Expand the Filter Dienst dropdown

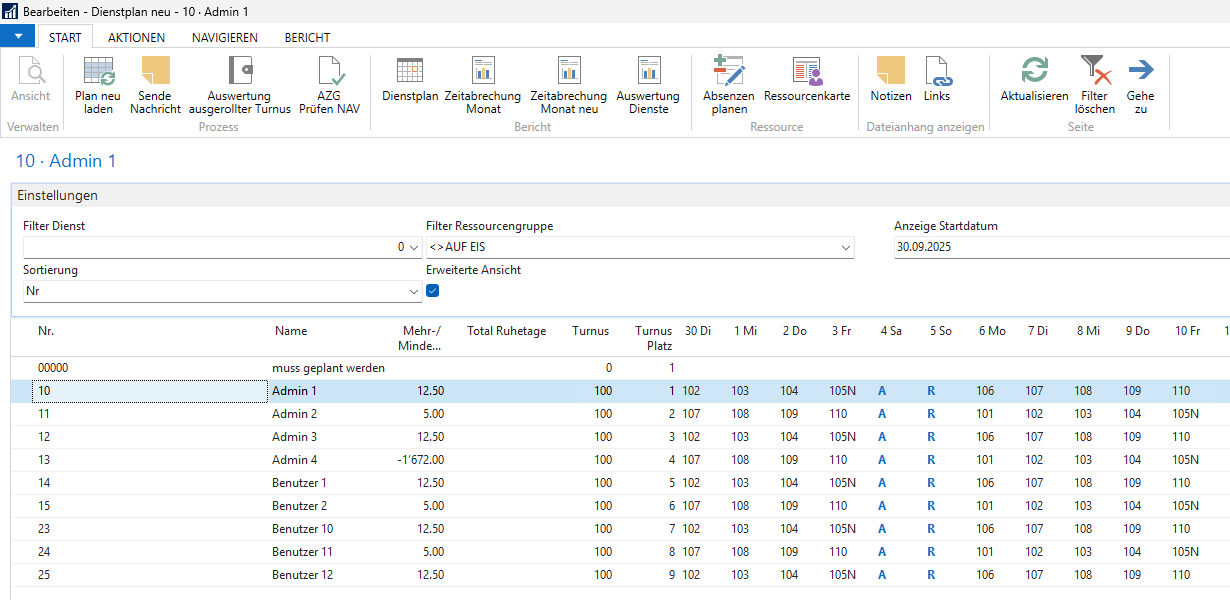coord(414,247)
